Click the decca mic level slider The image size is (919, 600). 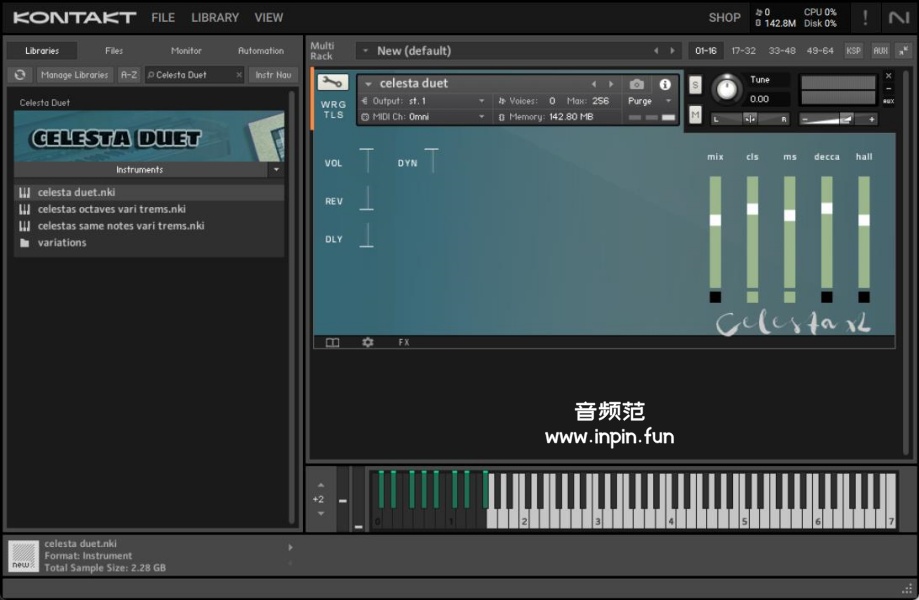point(827,208)
